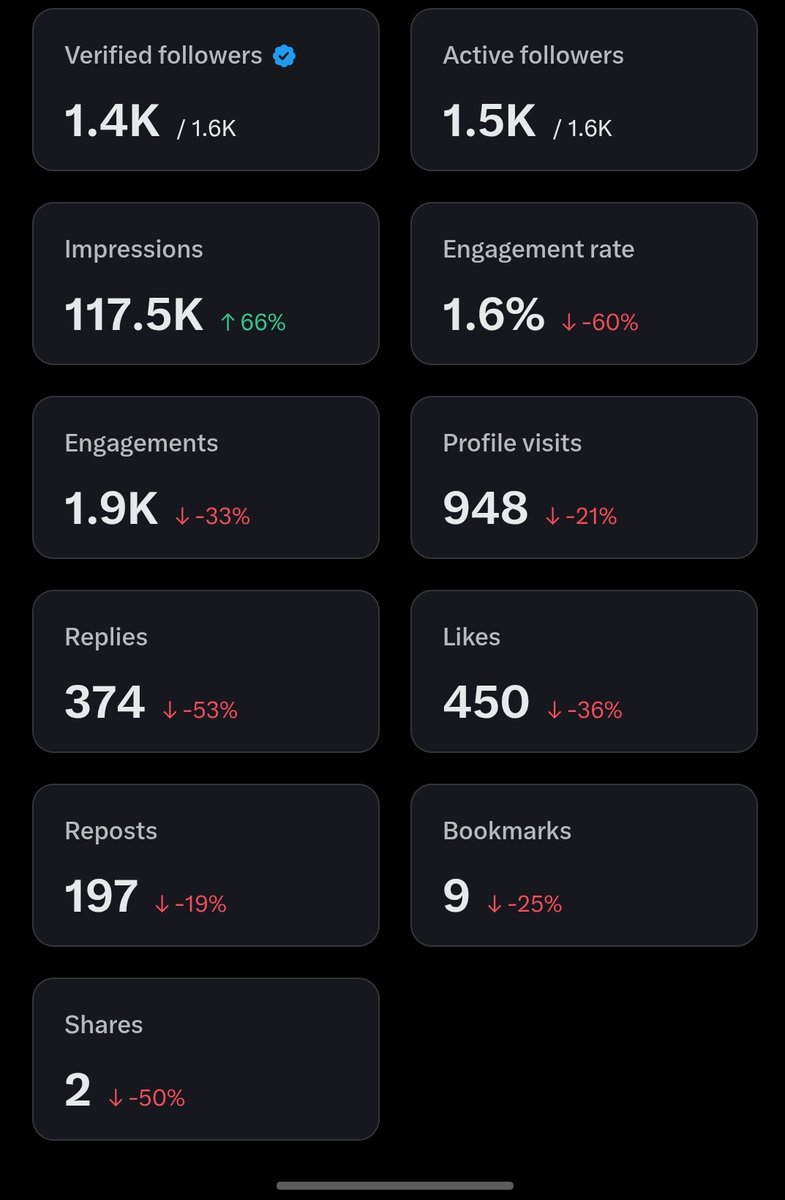Open the Likes metric card
785x1200 pixels.
click(584, 672)
